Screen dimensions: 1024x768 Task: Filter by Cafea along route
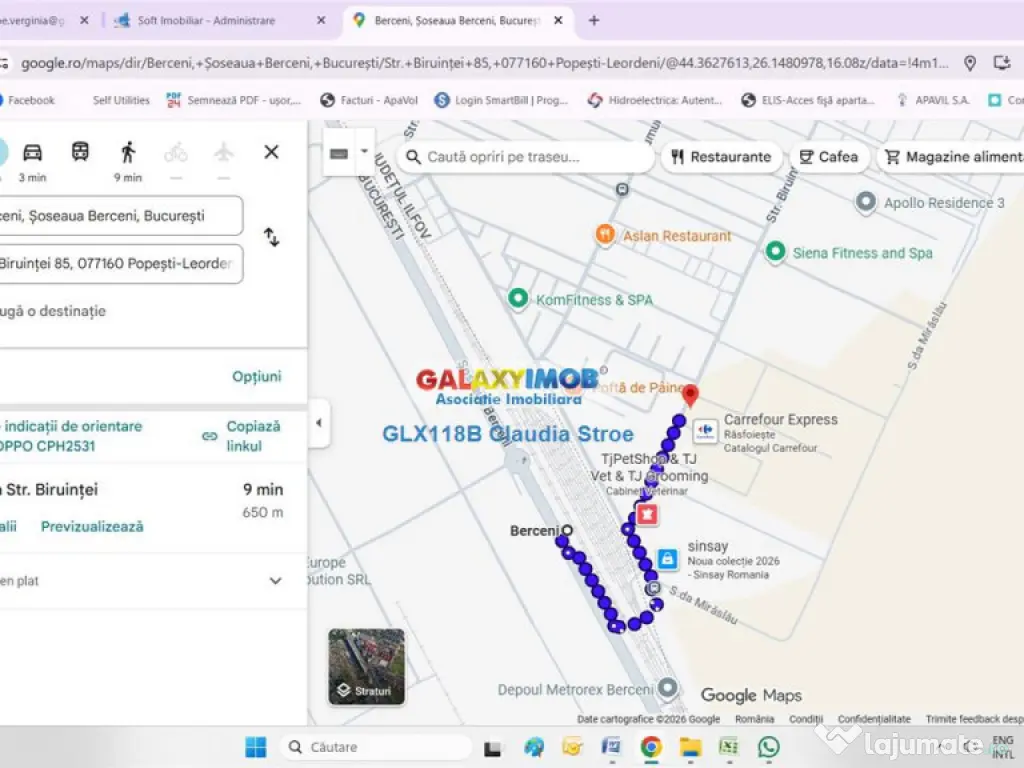click(x=828, y=157)
